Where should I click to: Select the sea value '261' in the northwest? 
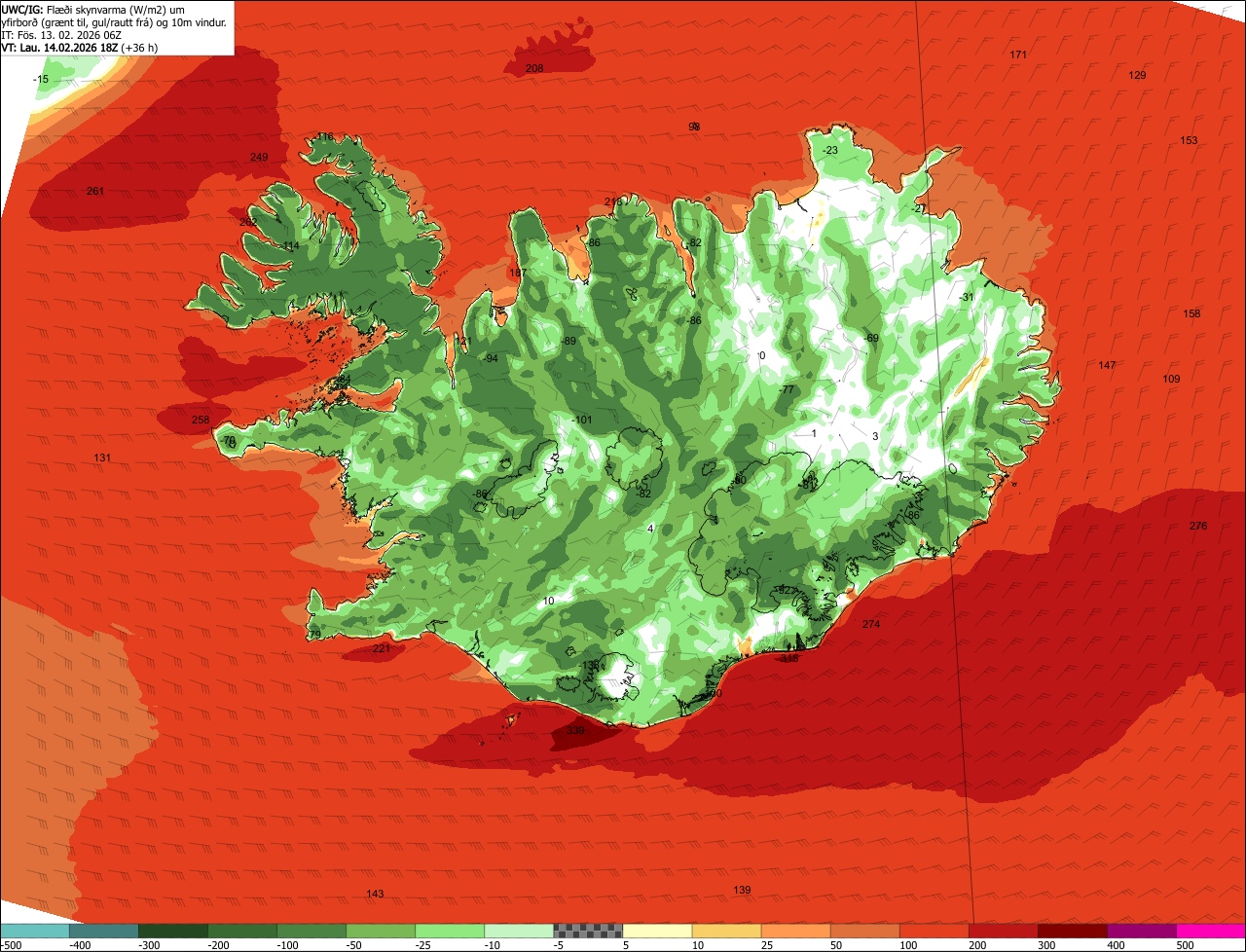pos(95,191)
